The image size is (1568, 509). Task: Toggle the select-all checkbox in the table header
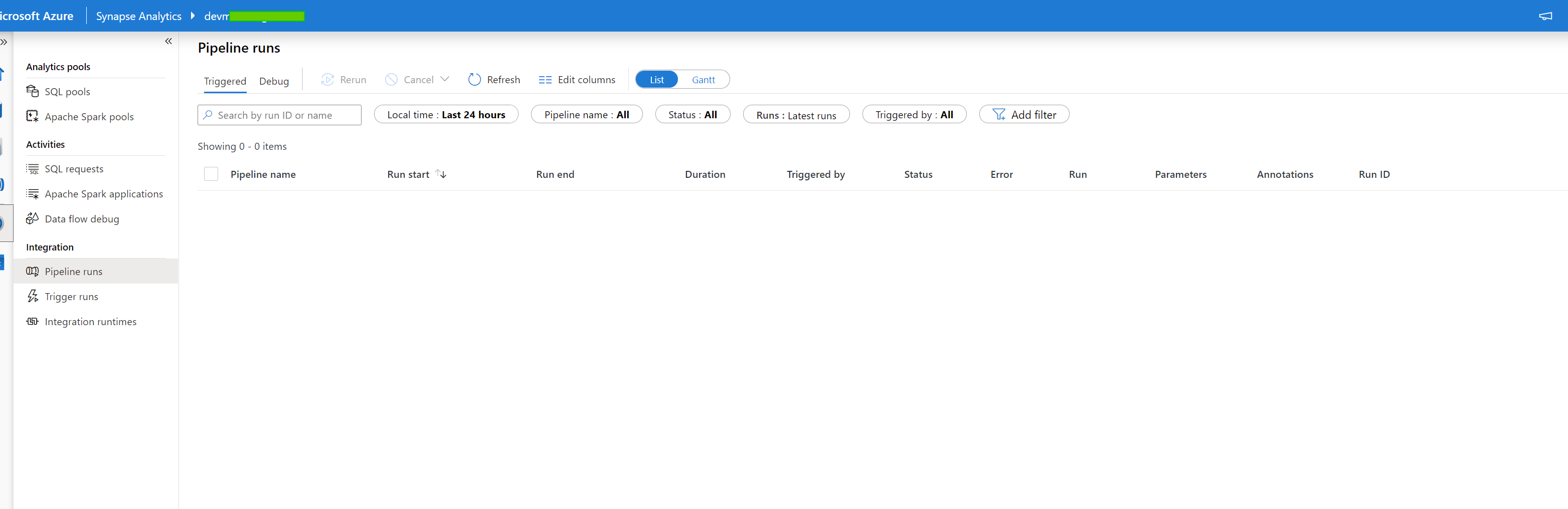(211, 173)
